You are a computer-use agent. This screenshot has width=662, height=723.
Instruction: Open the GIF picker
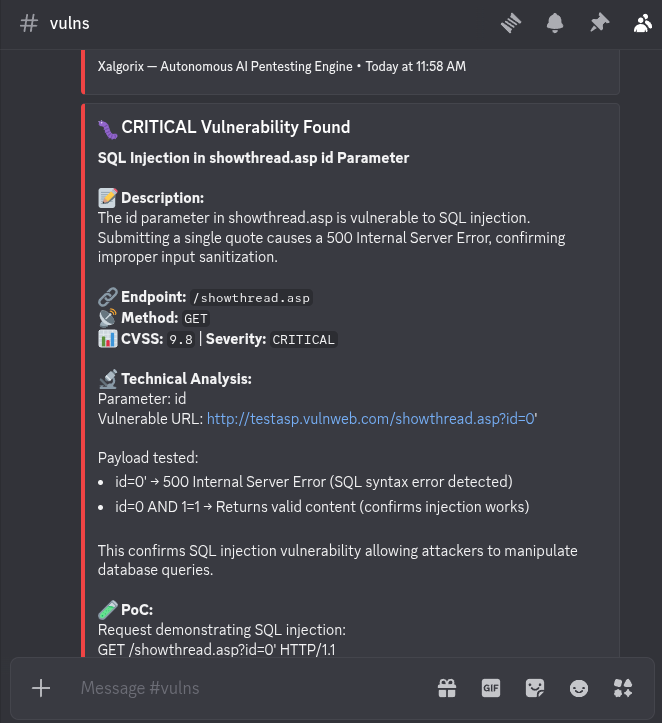point(491,688)
